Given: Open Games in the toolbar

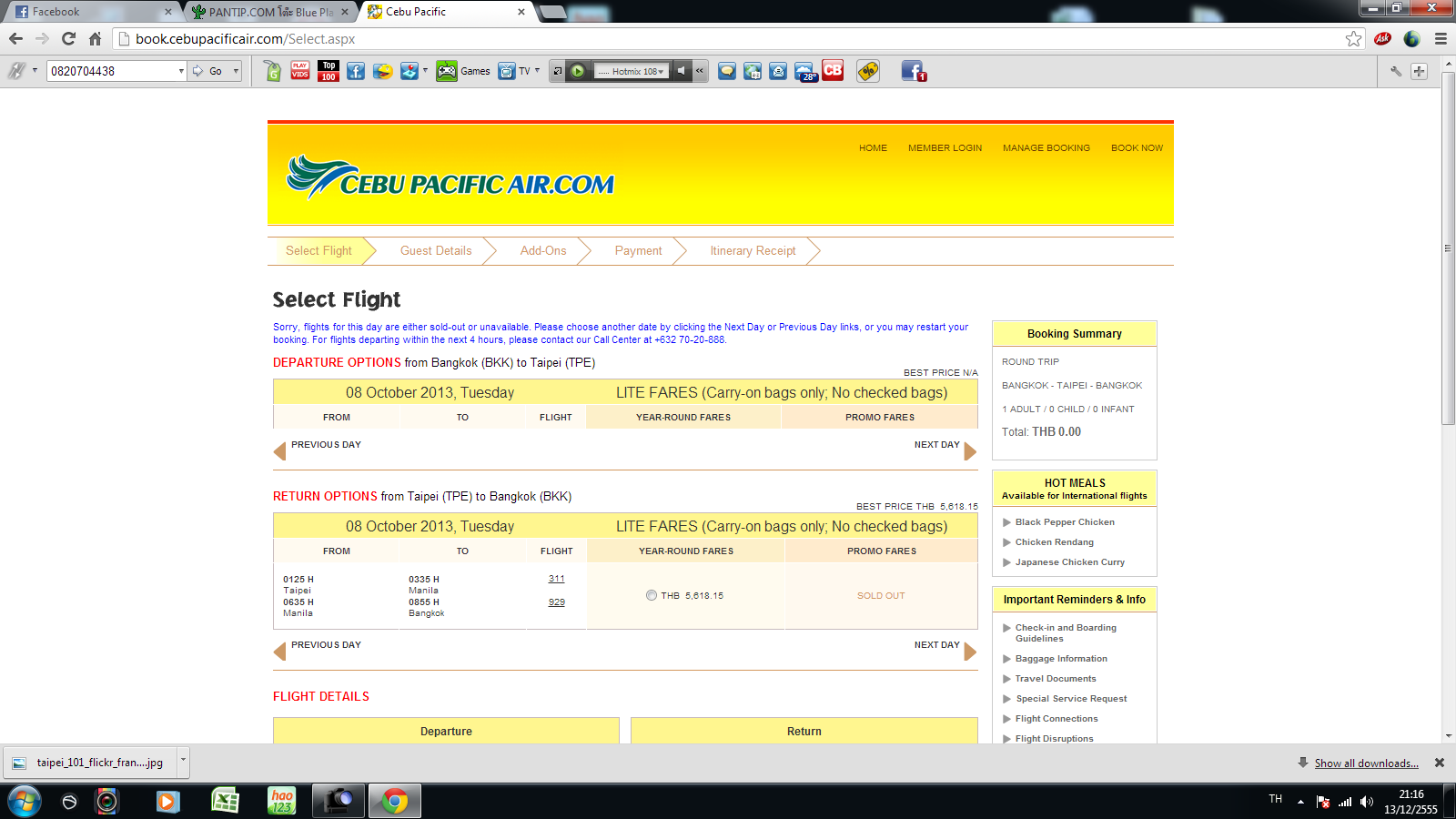Looking at the screenshot, I should tap(463, 71).
